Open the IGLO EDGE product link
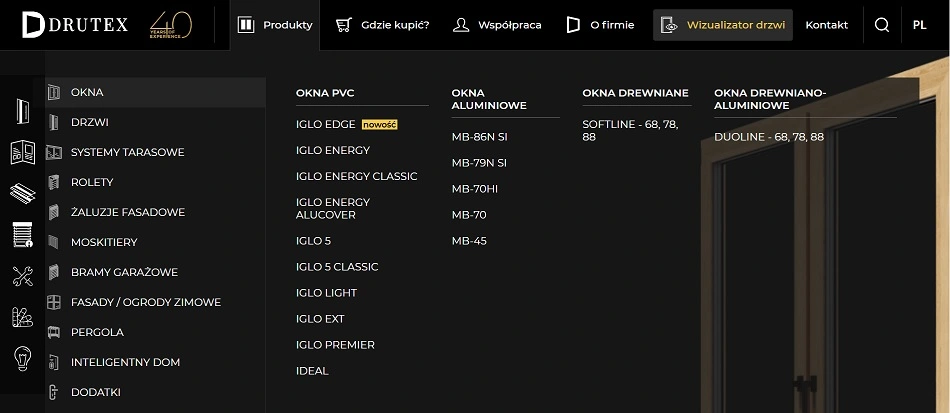 [x=325, y=124]
